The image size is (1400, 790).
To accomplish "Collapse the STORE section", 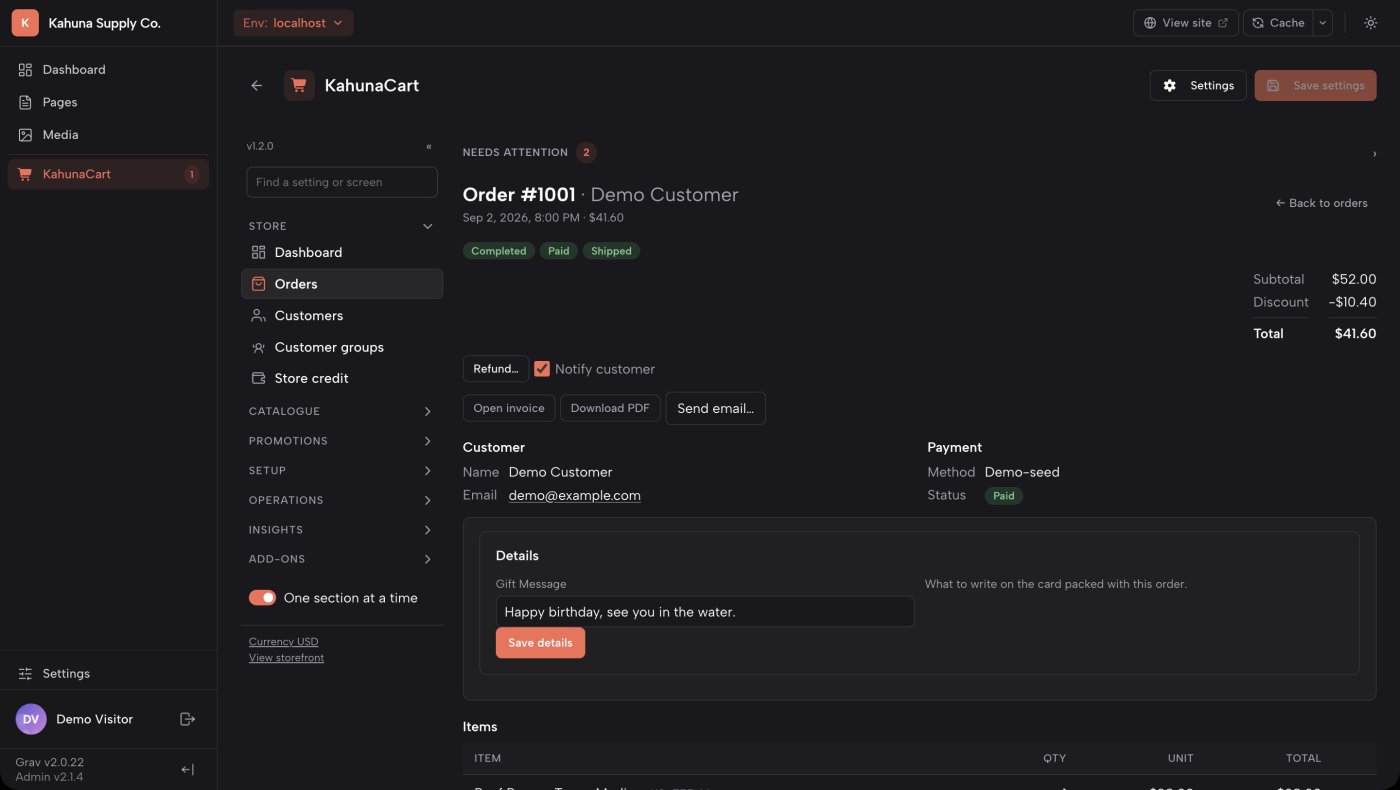I will coord(341,227).
